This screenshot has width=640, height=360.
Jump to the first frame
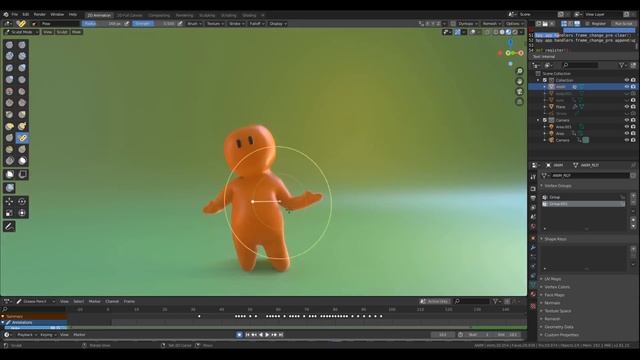click(x=247, y=335)
